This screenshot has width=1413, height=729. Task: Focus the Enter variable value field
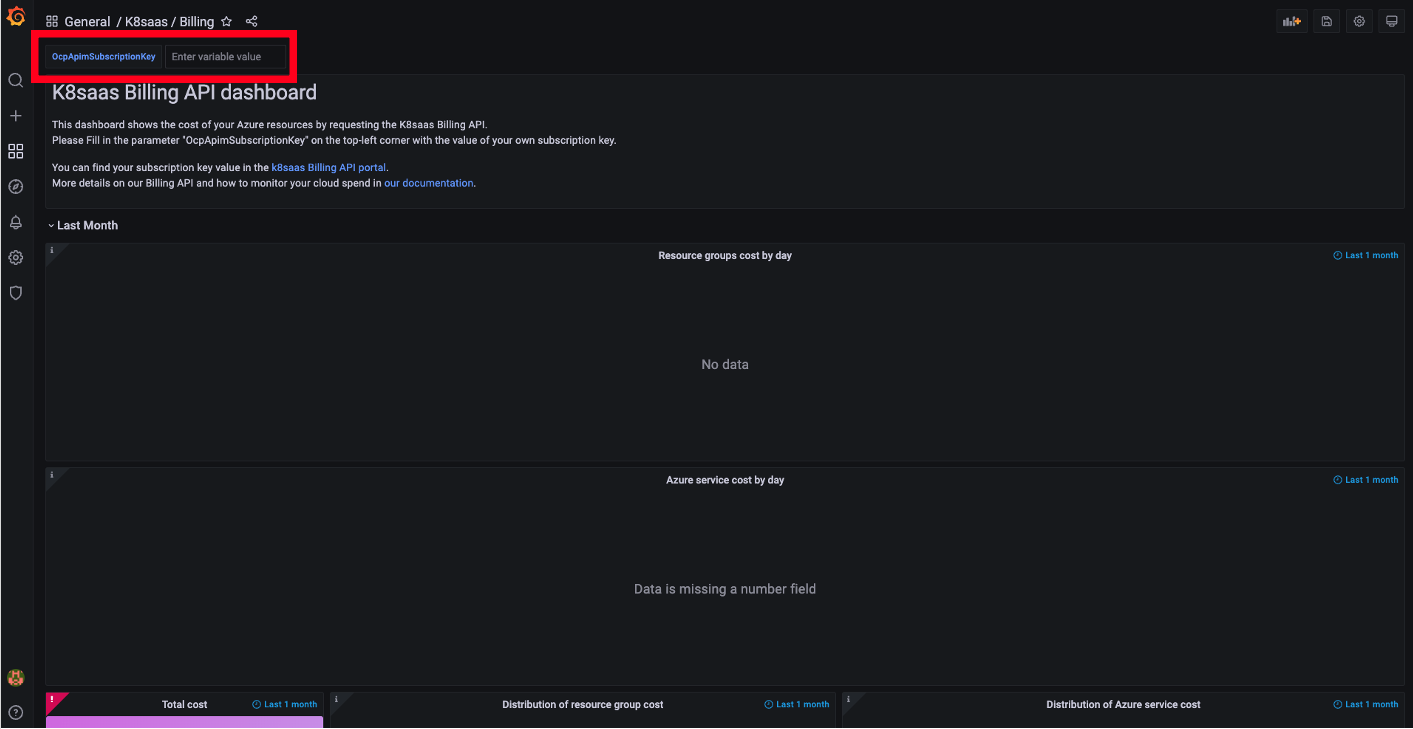point(225,57)
